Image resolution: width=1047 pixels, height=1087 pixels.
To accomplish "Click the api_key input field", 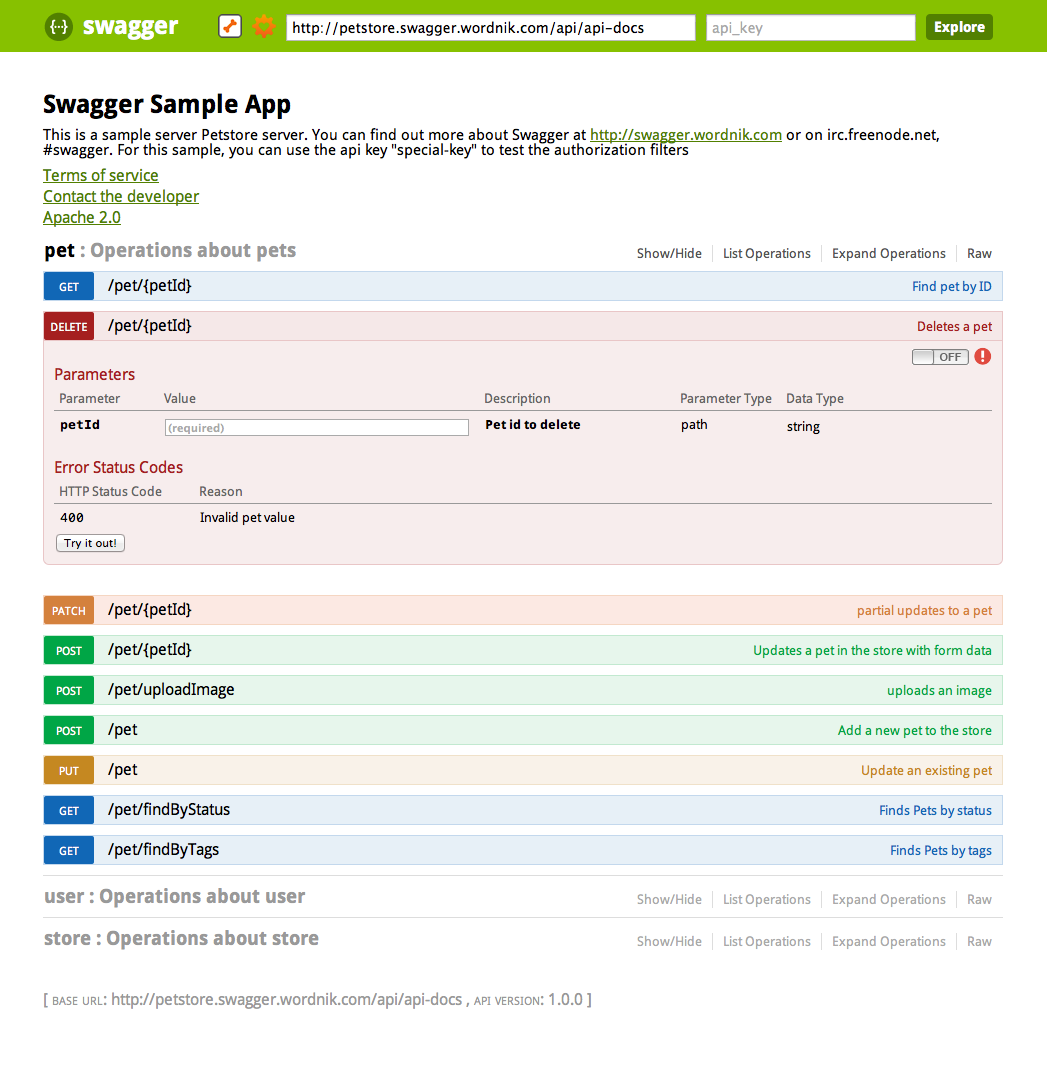I will coord(811,28).
